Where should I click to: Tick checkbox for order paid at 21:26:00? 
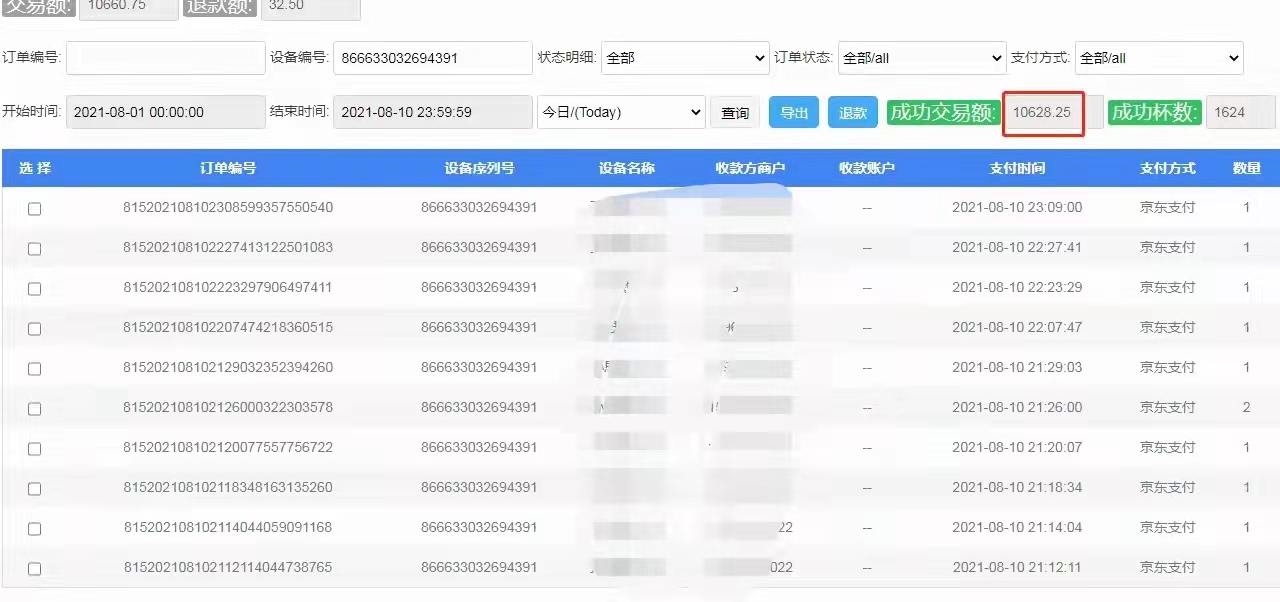[x=34, y=409]
